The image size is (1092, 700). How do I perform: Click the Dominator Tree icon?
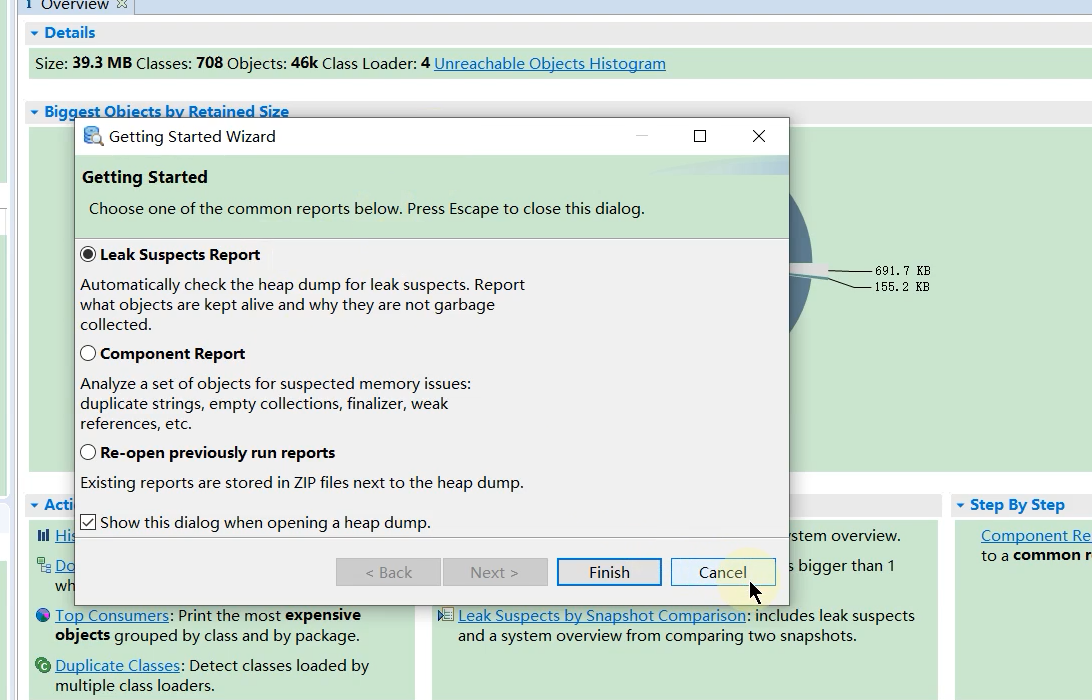point(43,565)
